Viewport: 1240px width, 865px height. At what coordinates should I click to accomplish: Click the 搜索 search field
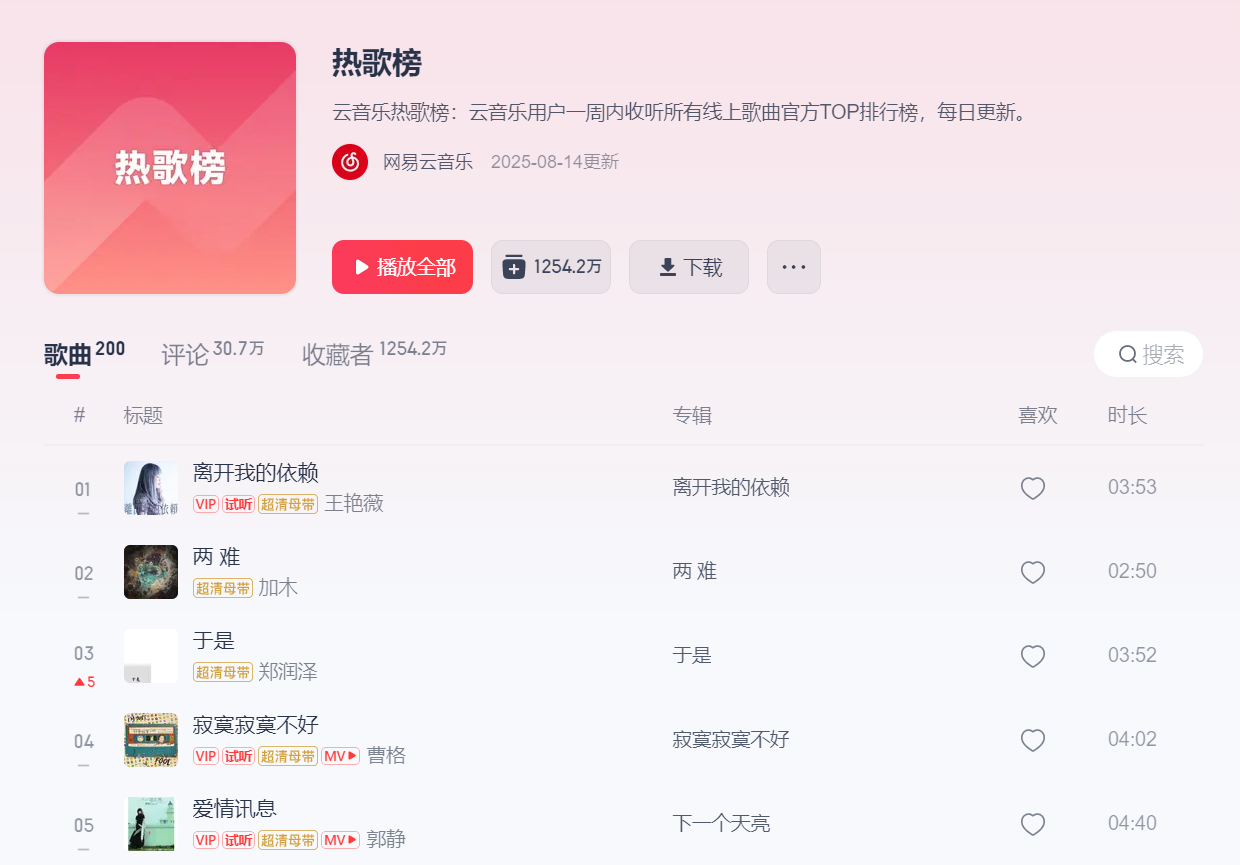(x=1149, y=354)
